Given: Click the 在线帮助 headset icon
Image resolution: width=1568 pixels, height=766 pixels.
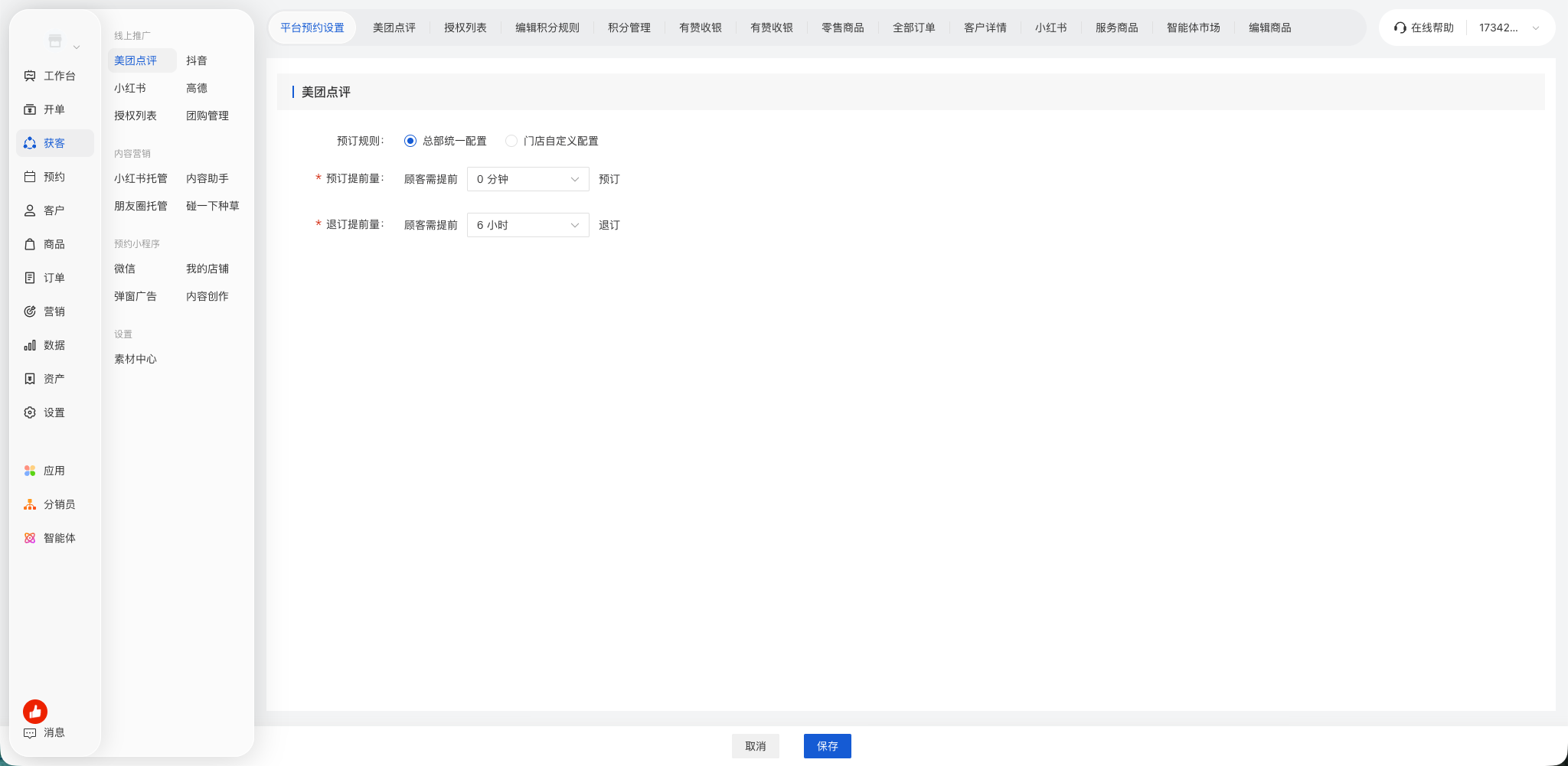Looking at the screenshot, I should coord(1400,28).
